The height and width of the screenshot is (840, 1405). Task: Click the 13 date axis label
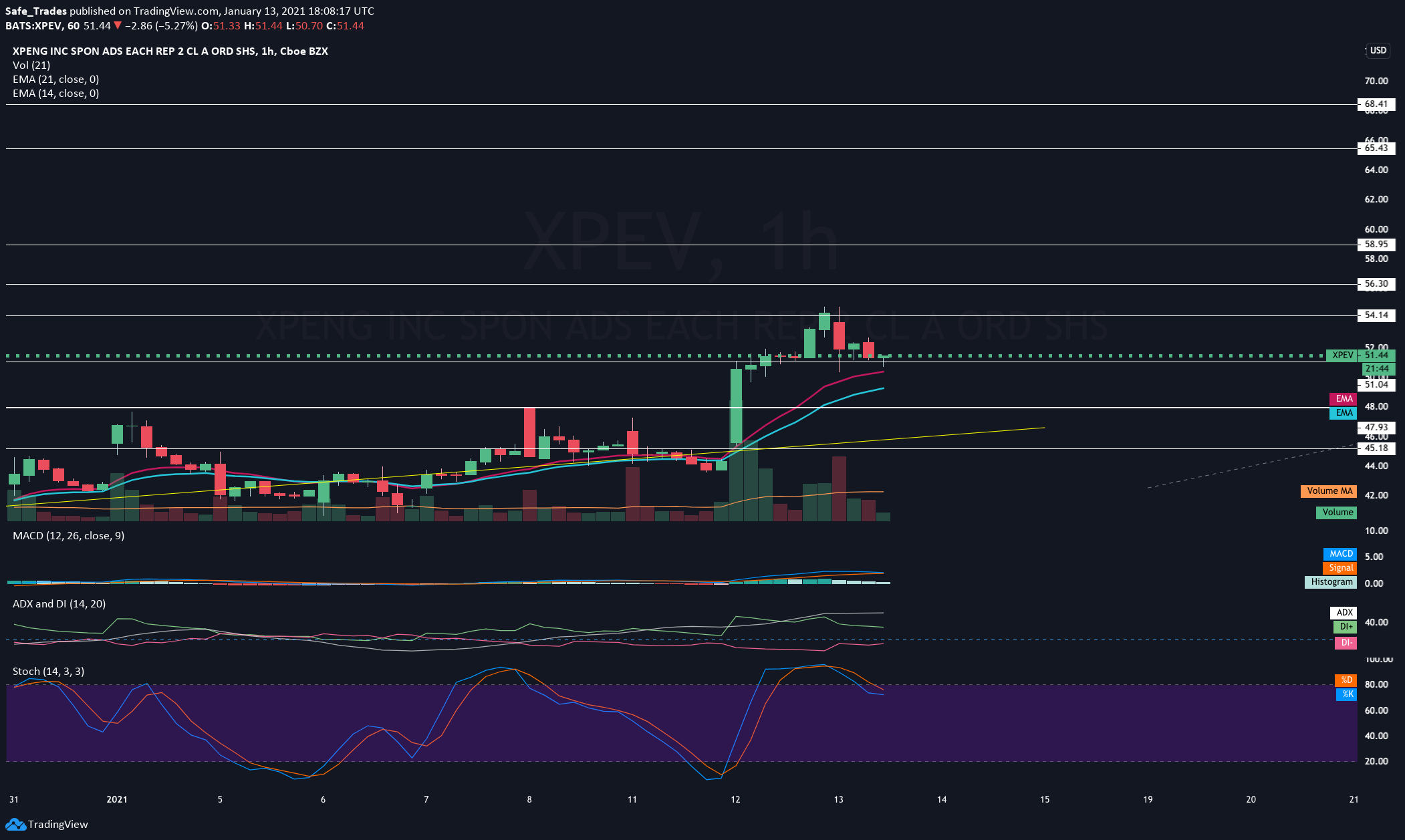(x=838, y=799)
